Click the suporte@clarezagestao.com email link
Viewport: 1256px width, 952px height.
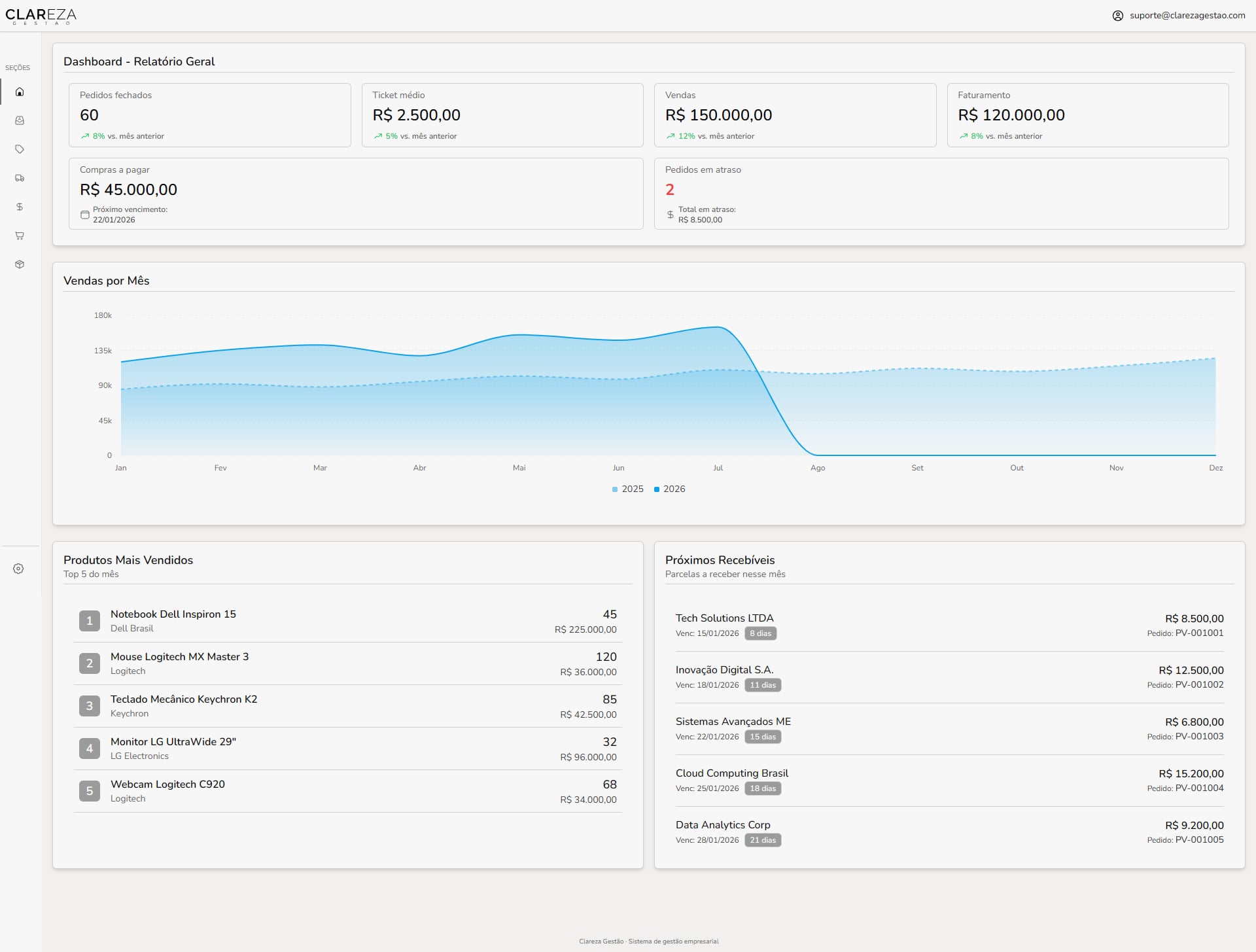(1187, 15)
